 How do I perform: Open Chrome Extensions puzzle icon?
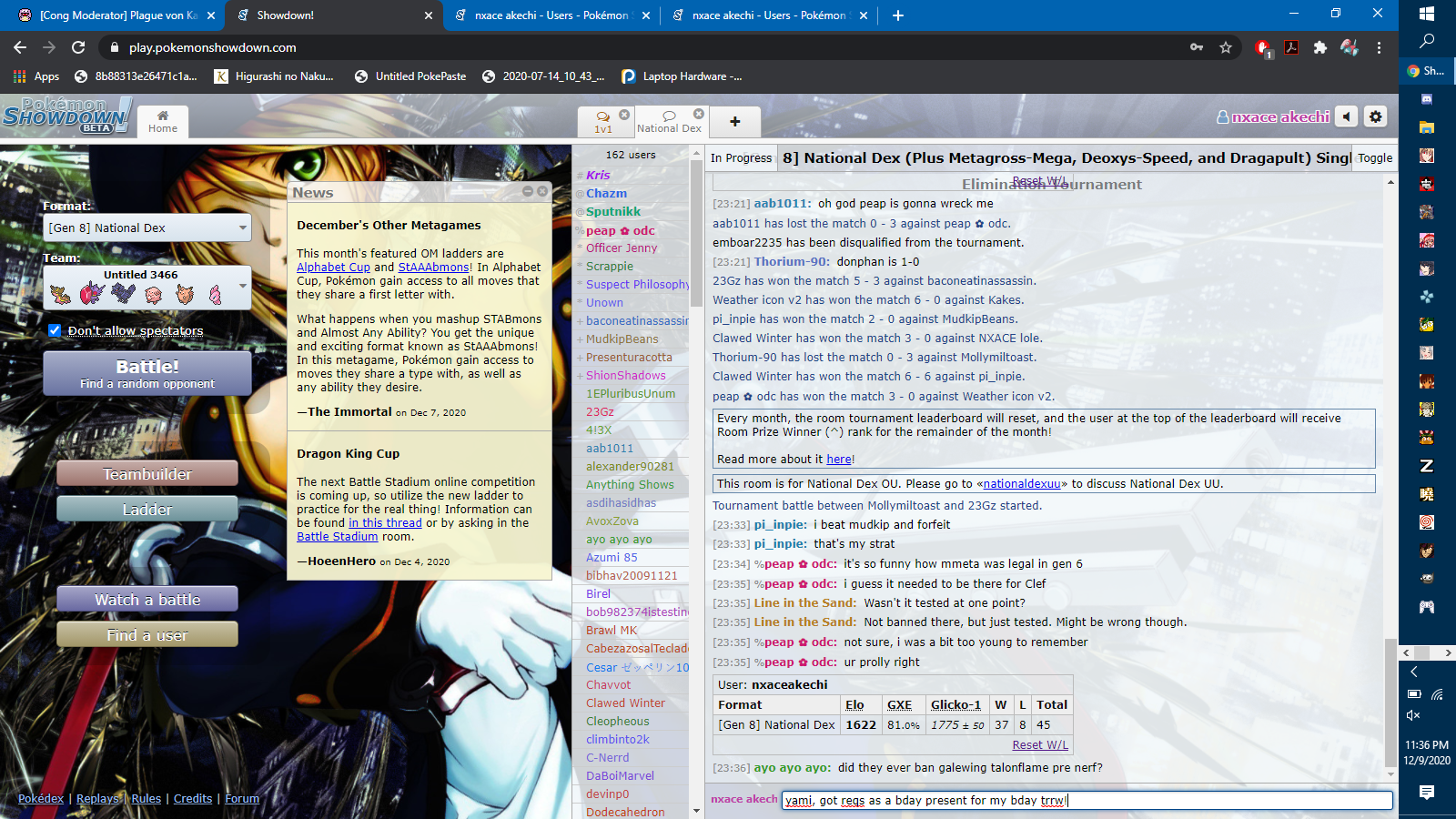coord(1320,47)
